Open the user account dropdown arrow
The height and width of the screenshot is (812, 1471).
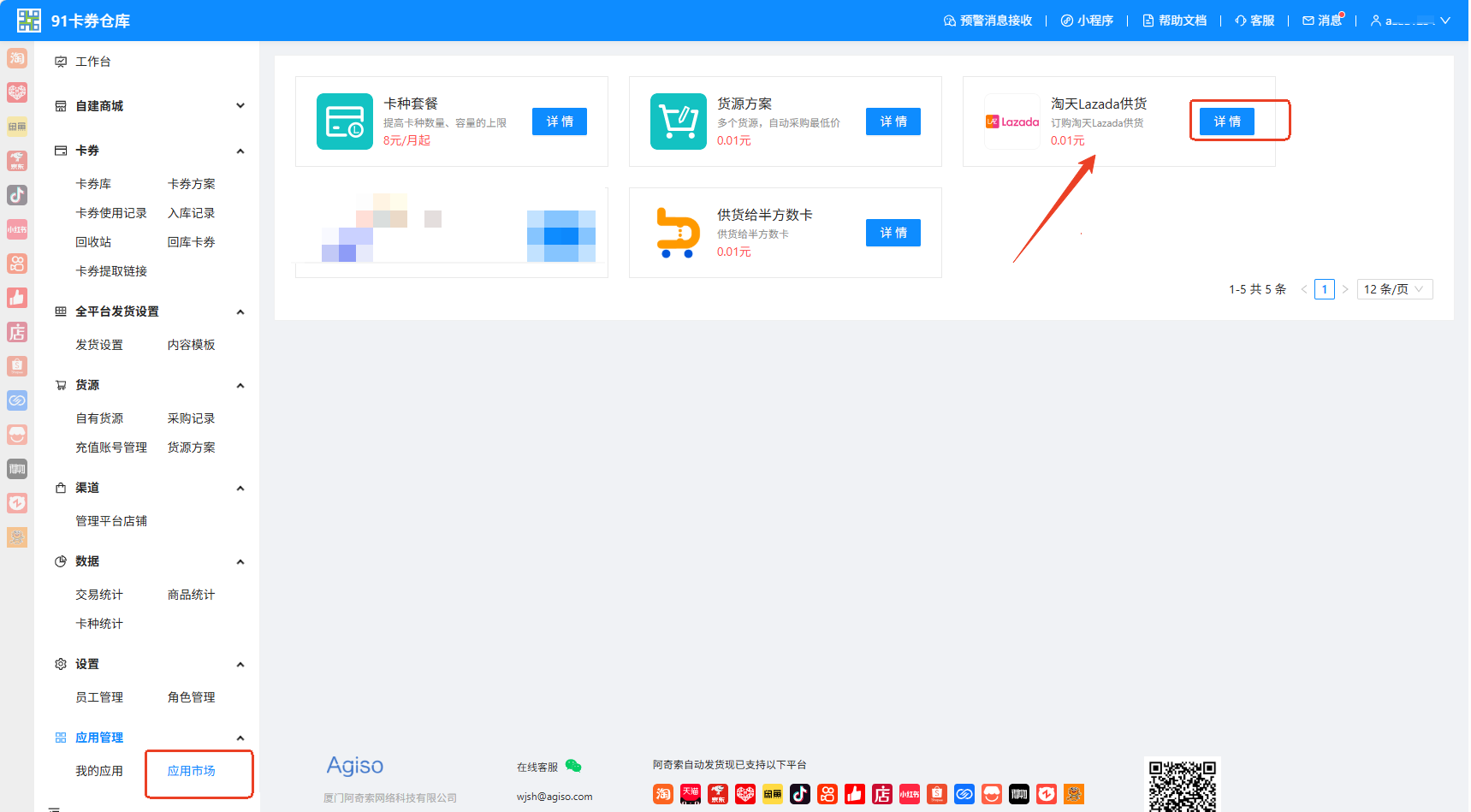point(1445,21)
